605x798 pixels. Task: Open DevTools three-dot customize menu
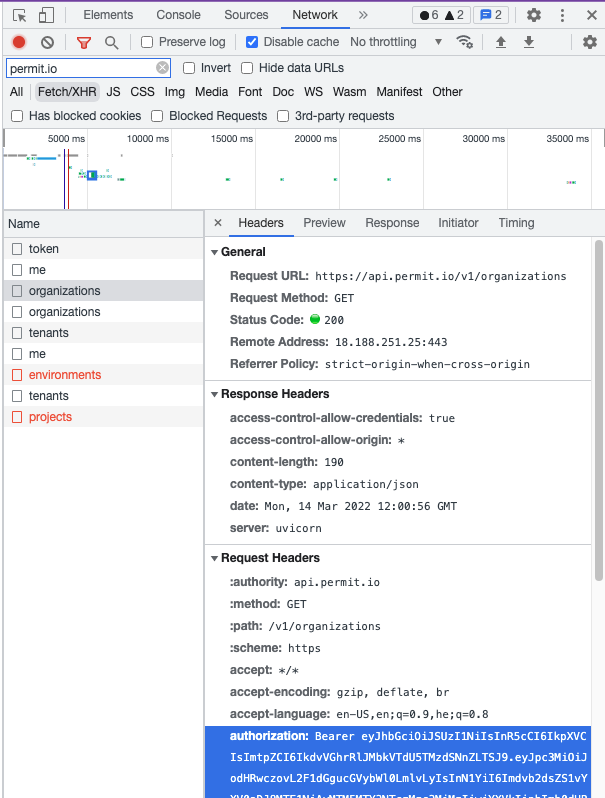pos(562,15)
